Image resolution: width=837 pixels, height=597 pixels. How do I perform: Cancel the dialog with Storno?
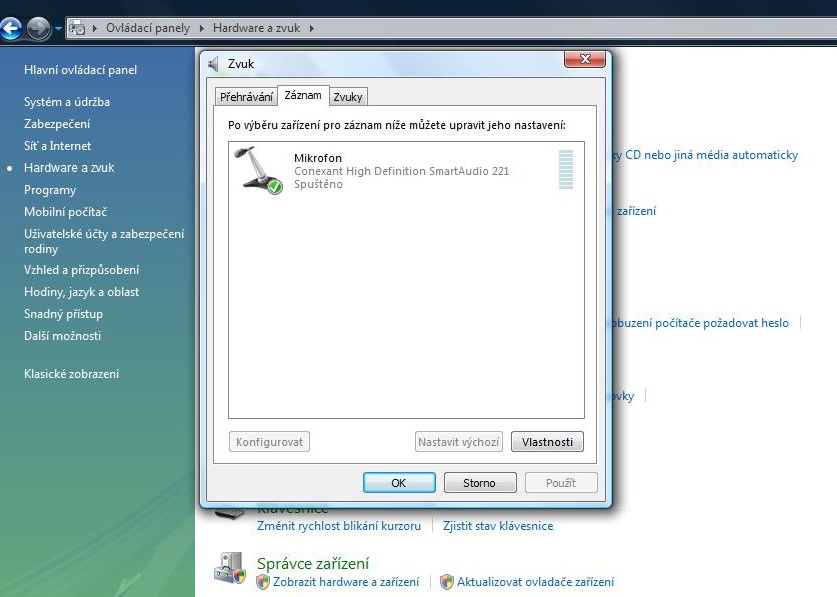click(479, 483)
